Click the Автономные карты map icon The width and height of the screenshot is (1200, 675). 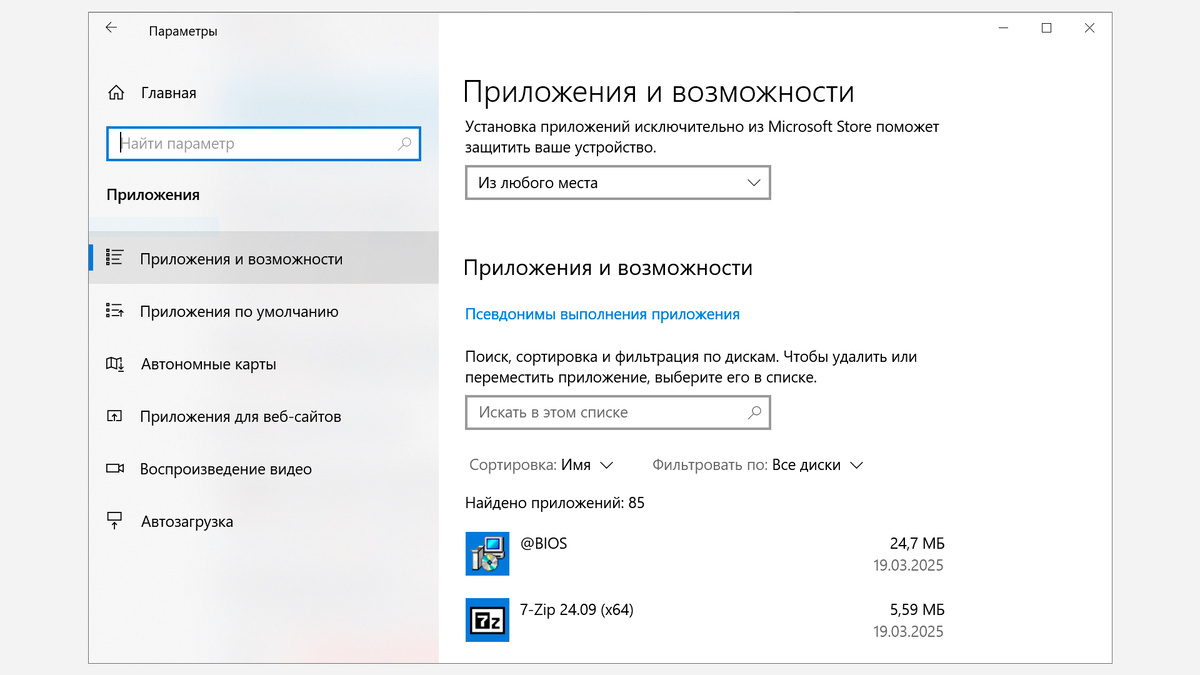[114, 364]
